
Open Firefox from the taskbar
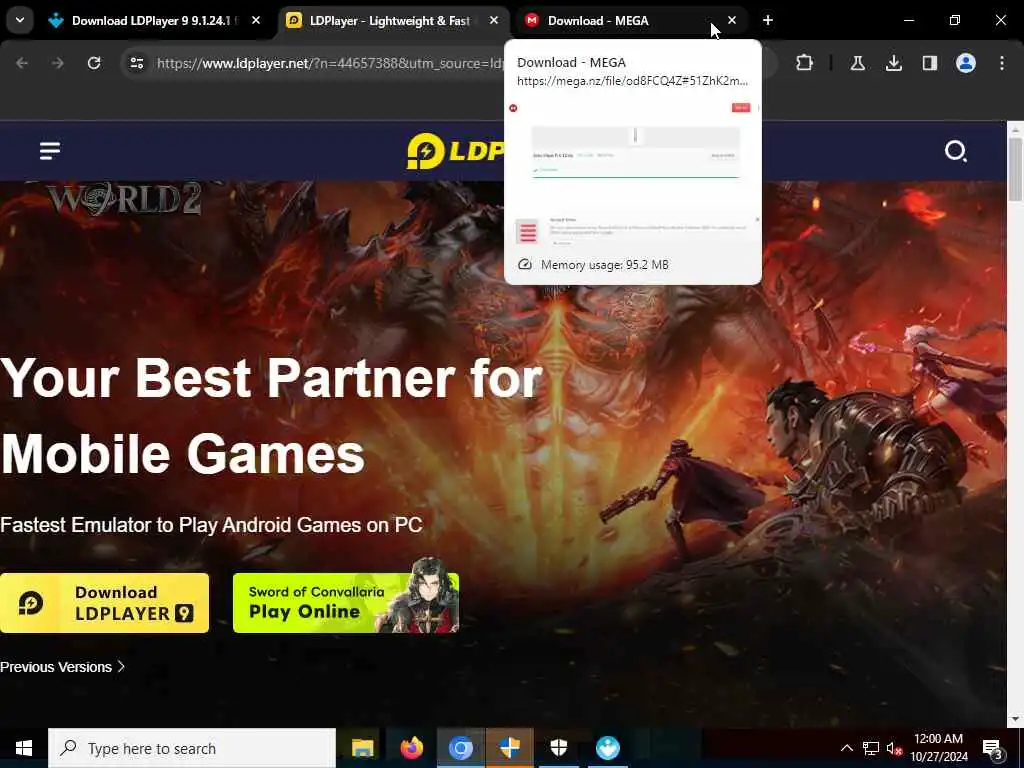(411, 748)
